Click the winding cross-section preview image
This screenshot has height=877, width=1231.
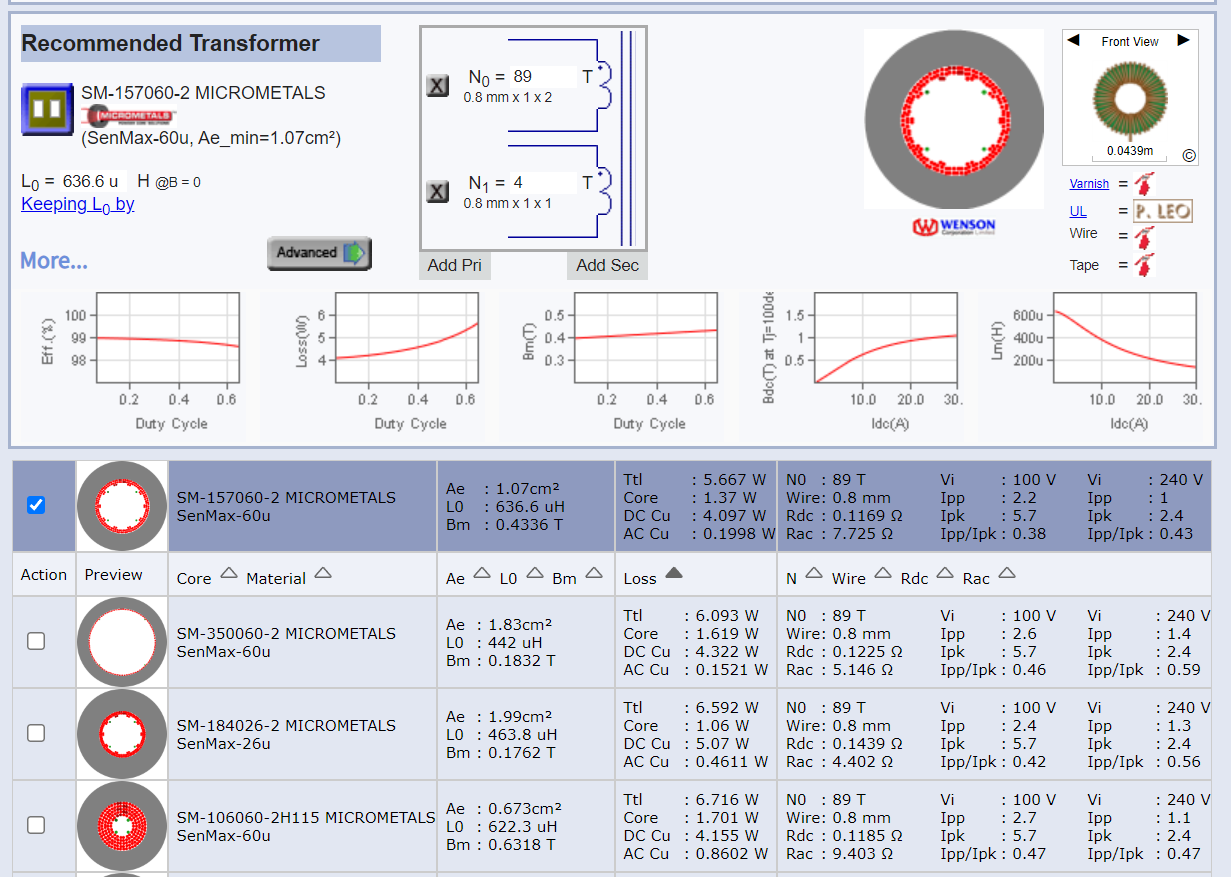(x=954, y=119)
